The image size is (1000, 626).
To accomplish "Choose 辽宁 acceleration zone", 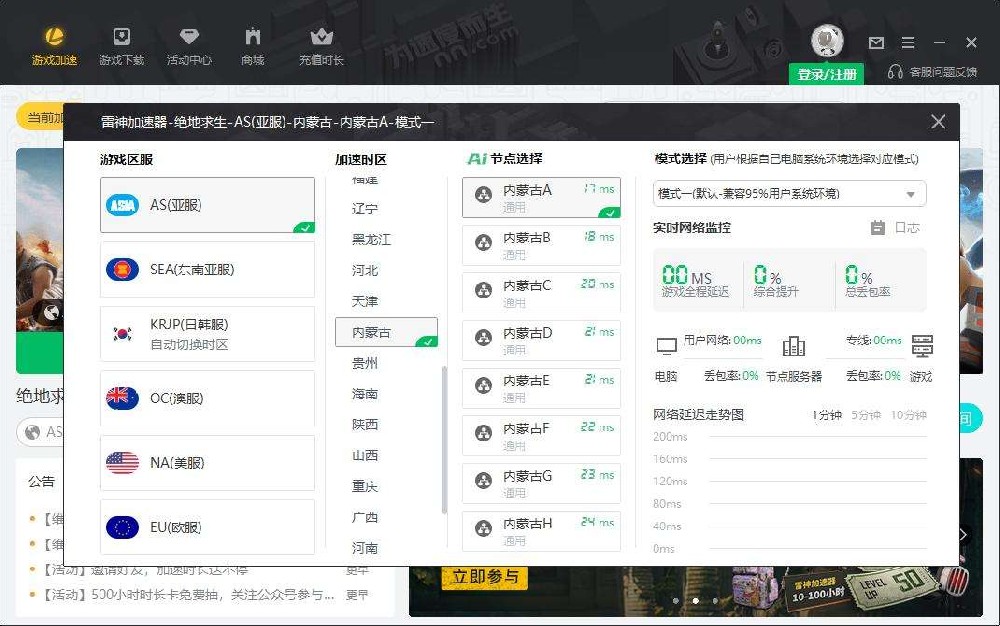I will pyautogui.click(x=365, y=208).
